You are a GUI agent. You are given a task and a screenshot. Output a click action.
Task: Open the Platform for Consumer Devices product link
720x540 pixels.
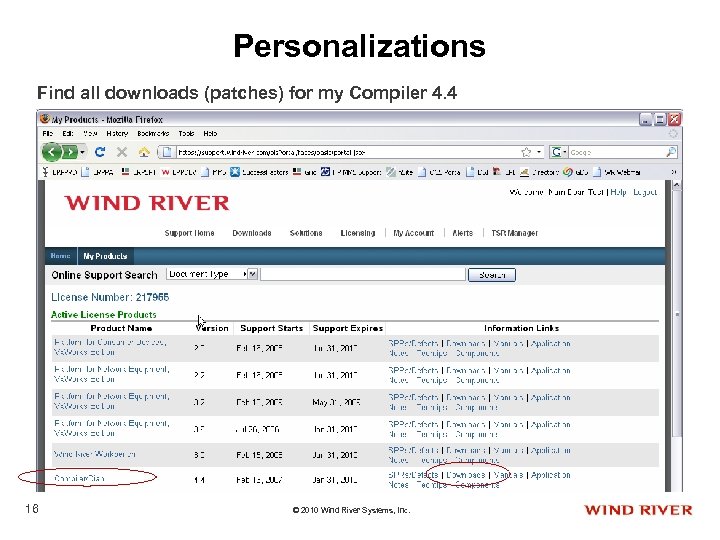[110, 347]
